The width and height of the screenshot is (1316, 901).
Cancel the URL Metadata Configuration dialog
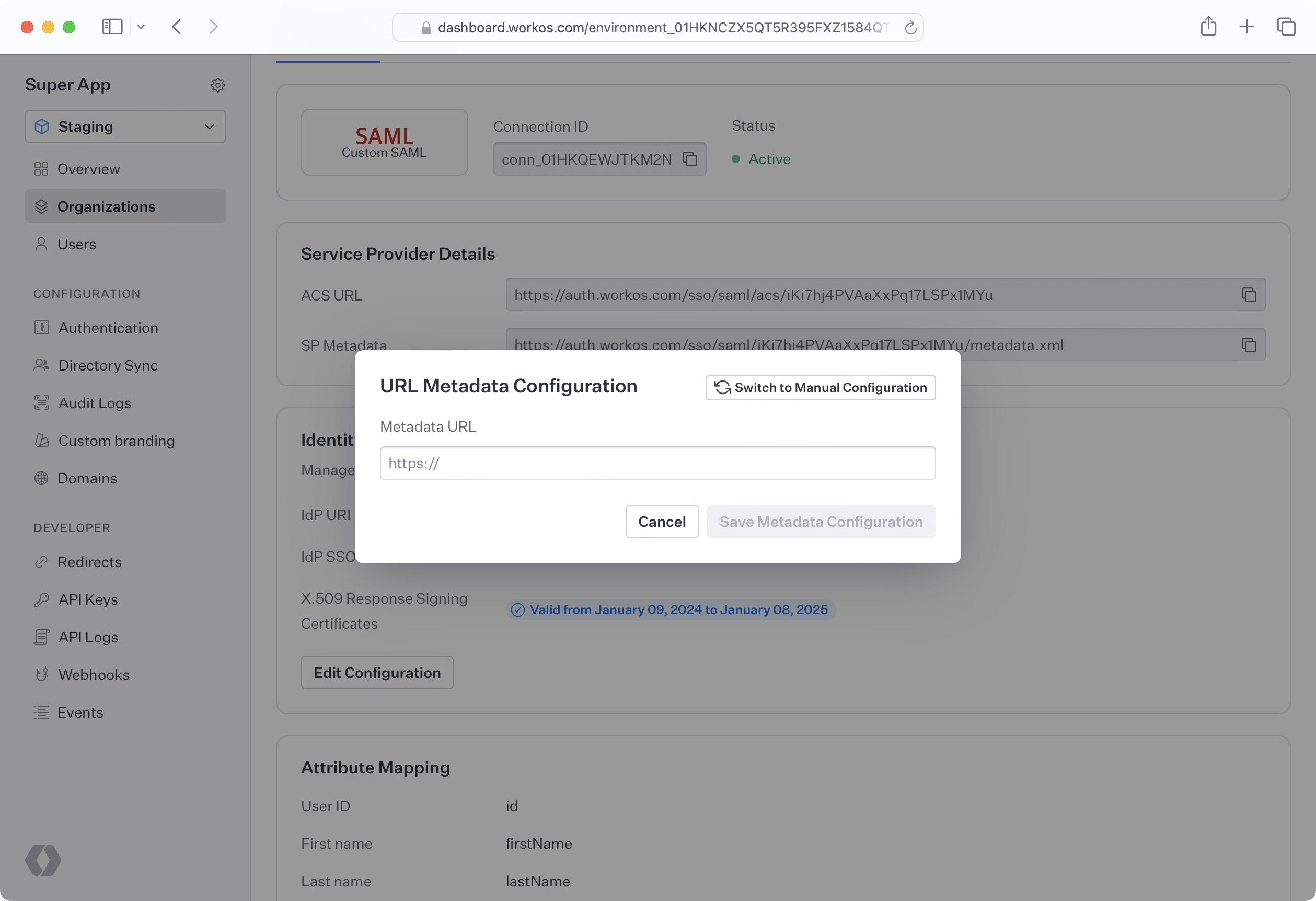pos(662,521)
